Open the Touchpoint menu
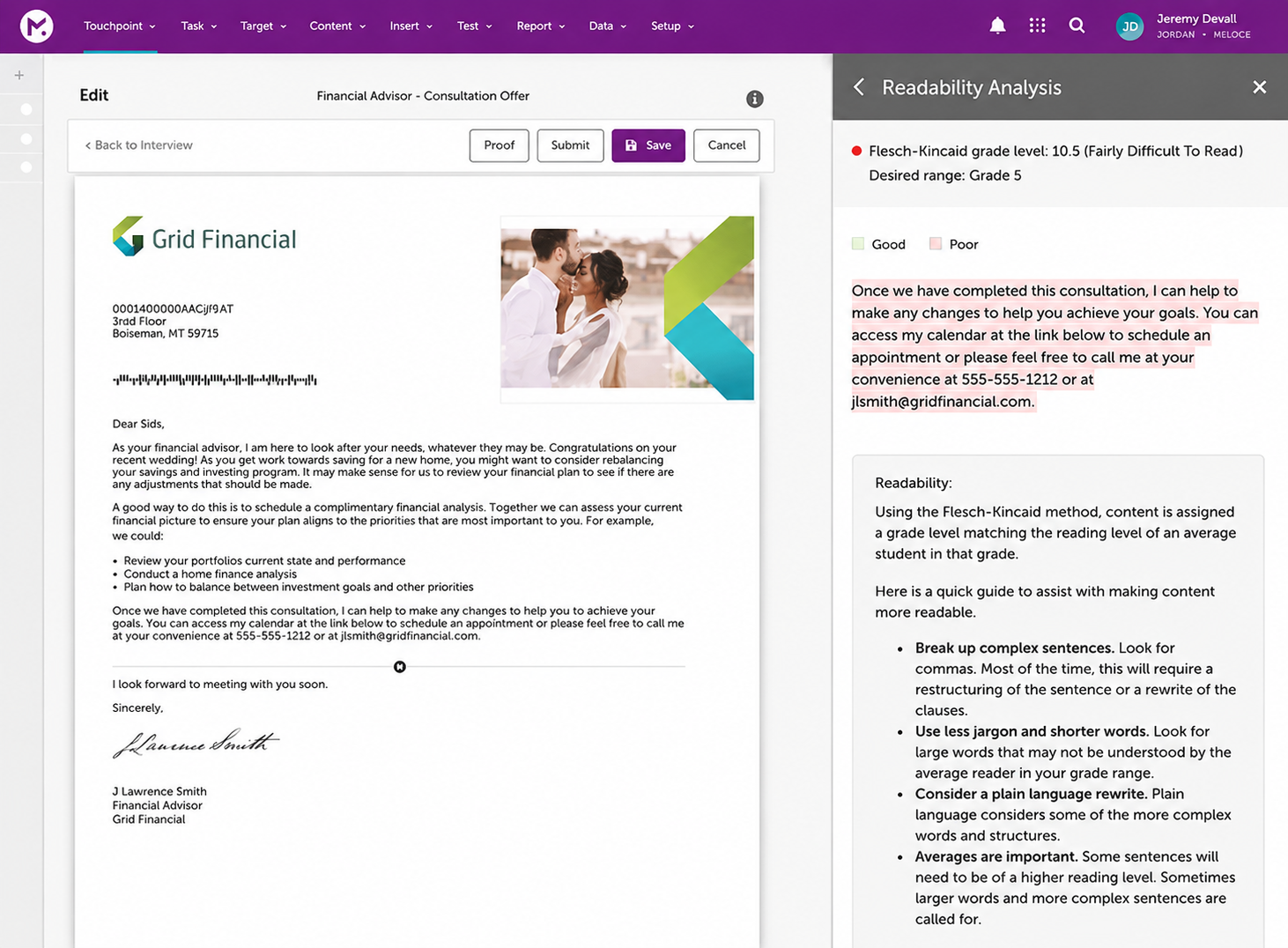1288x948 pixels. point(120,26)
